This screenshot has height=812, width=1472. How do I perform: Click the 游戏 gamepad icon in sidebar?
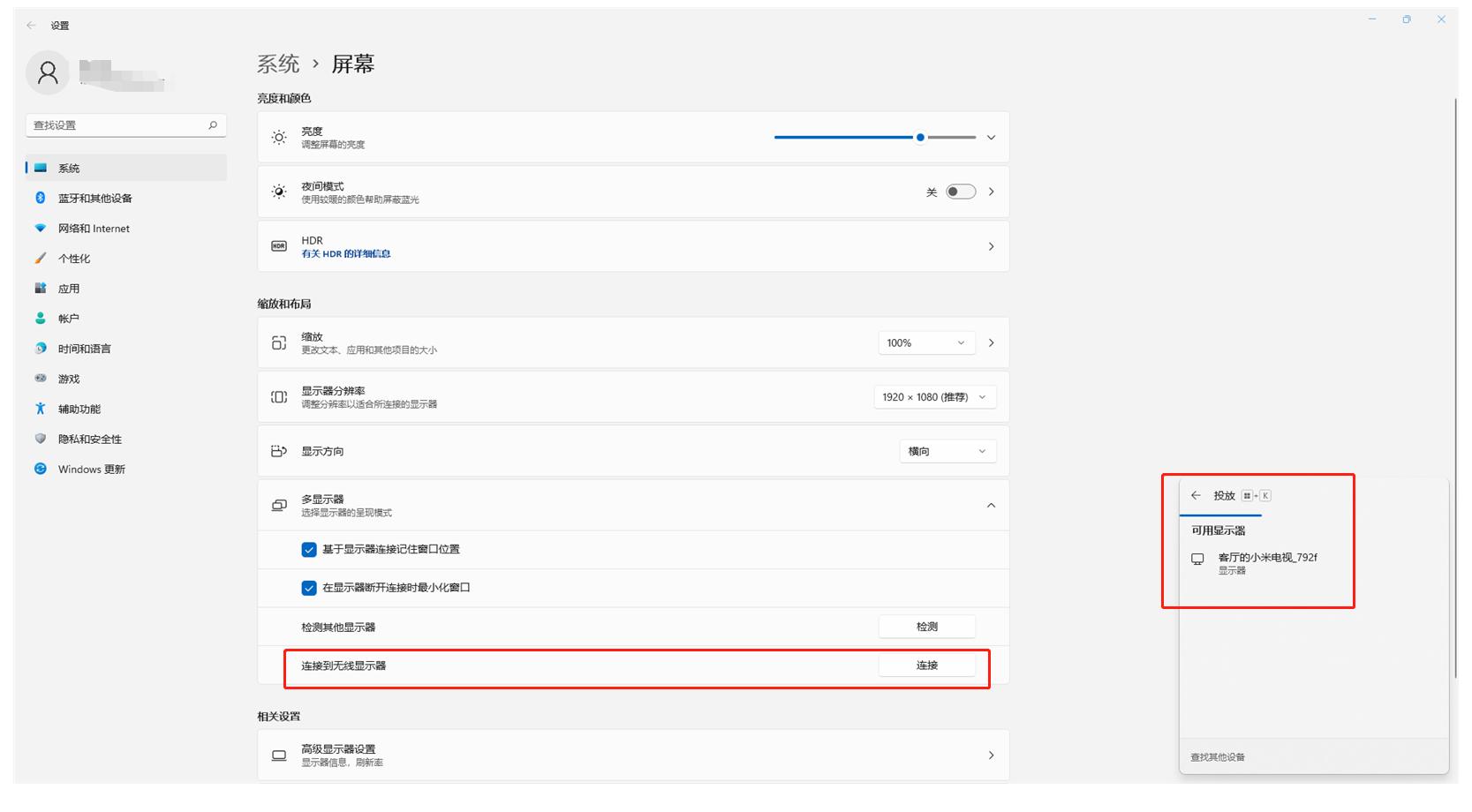click(x=40, y=378)
